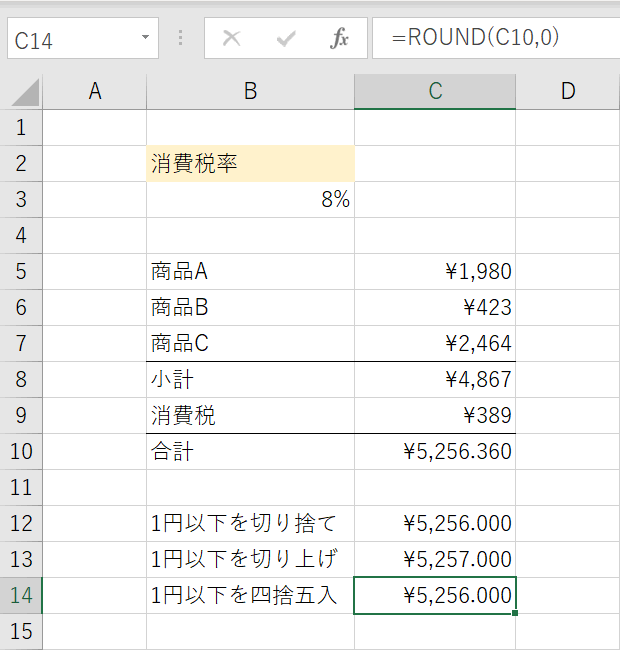Click the 消費税 label cell in row 9
Screen dimensions: 620x650
[x=250, y=416]
